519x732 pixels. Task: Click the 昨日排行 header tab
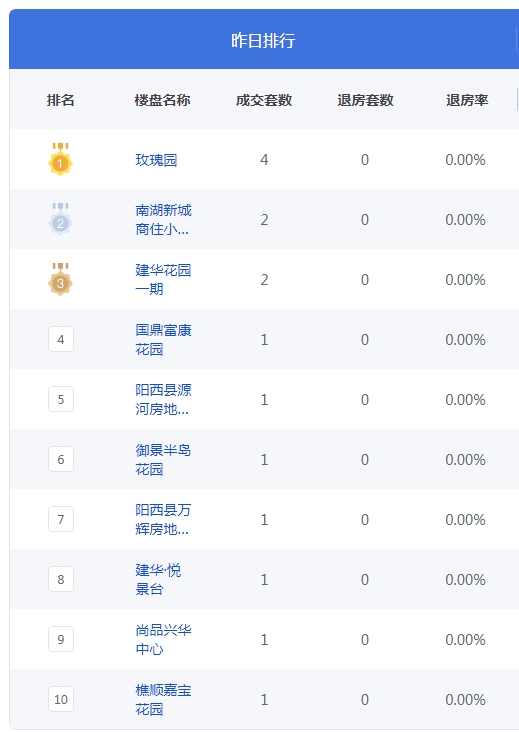[x=263, y=40]
